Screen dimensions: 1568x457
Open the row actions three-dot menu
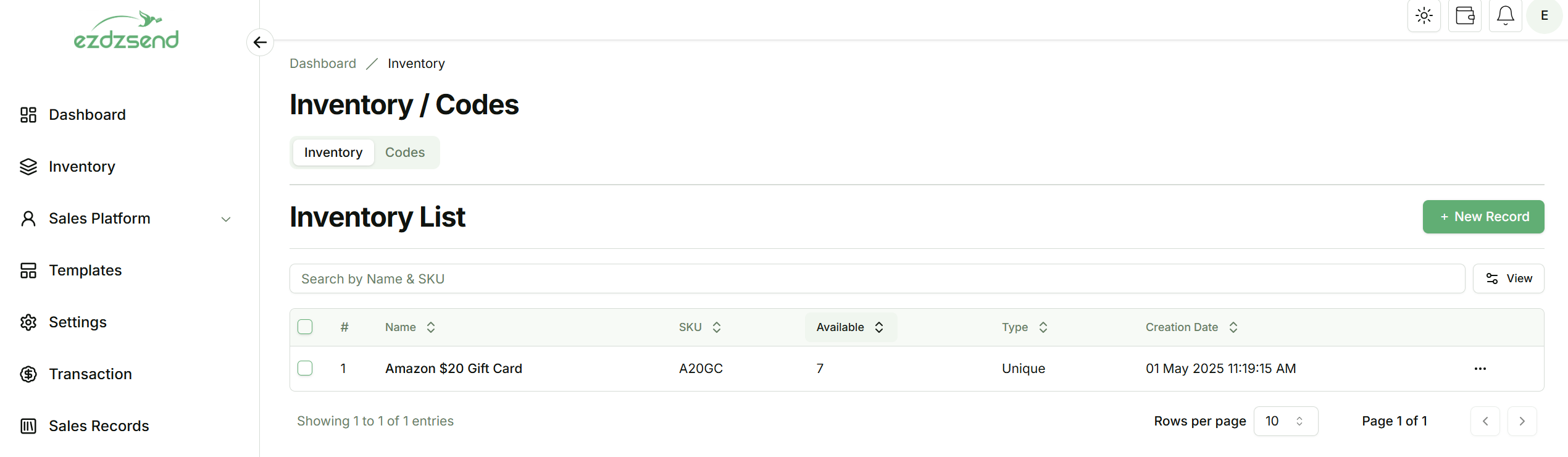coord(1480,369)
